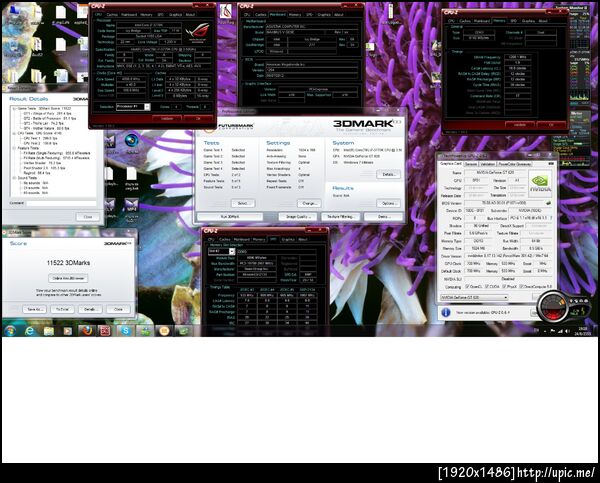Click the Action Center flag tray icon

(x=552, y=331)
